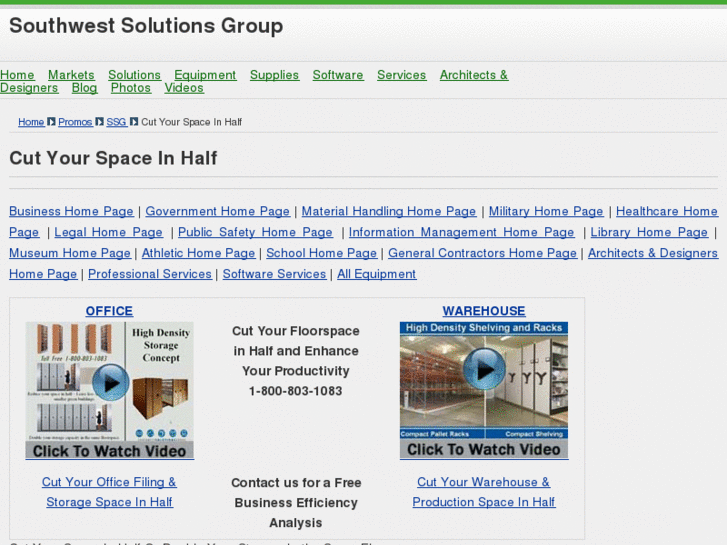The width and height of the screenshot is (727, 545).
Task: Open the Military Home Page link
Action: [546, 212]
